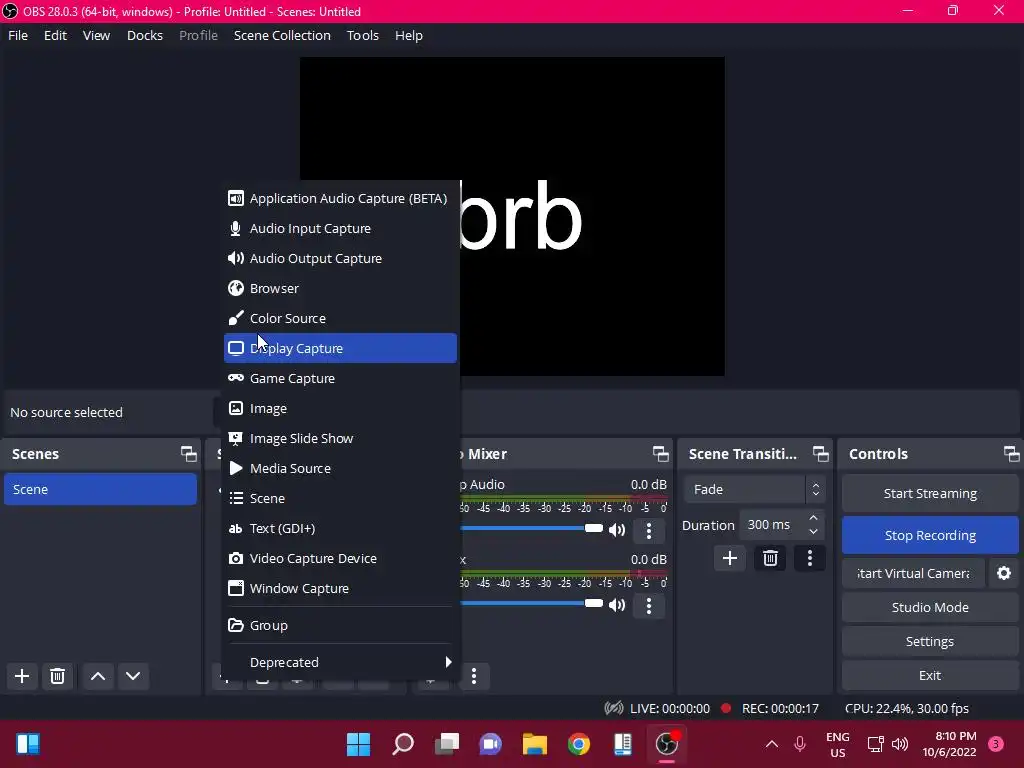
Task: Click Stop Recording button
Action: point(930,536)
